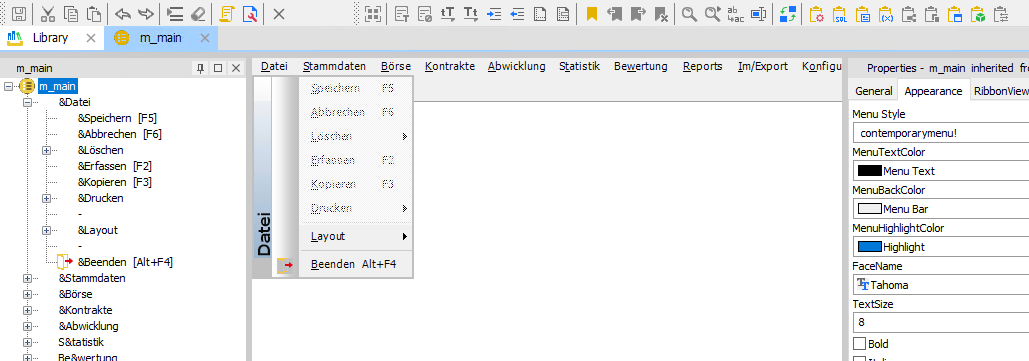Click the paste clipboard with red gear

click(816, 14)
